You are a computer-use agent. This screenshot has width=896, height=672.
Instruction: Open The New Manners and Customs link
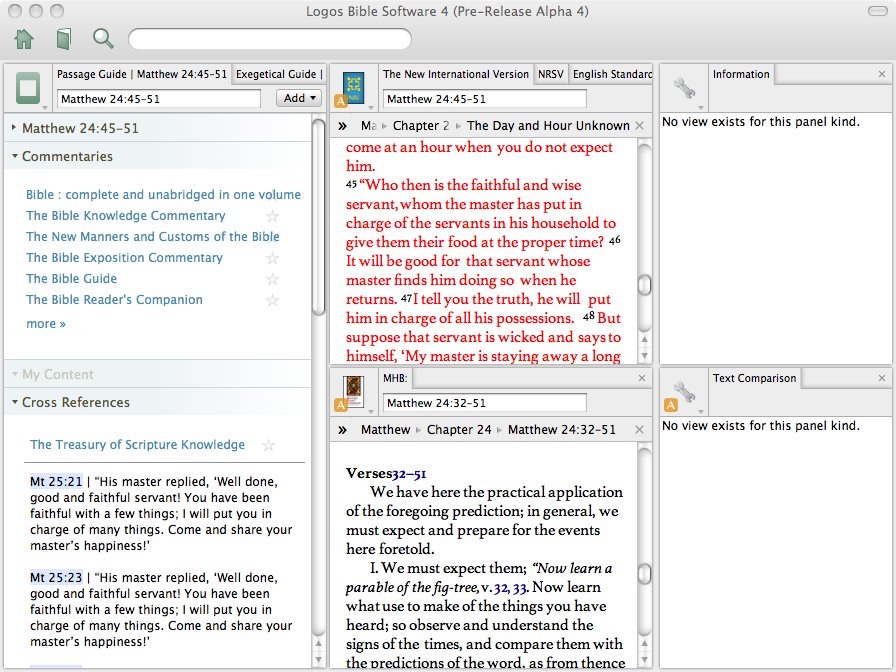153,237
